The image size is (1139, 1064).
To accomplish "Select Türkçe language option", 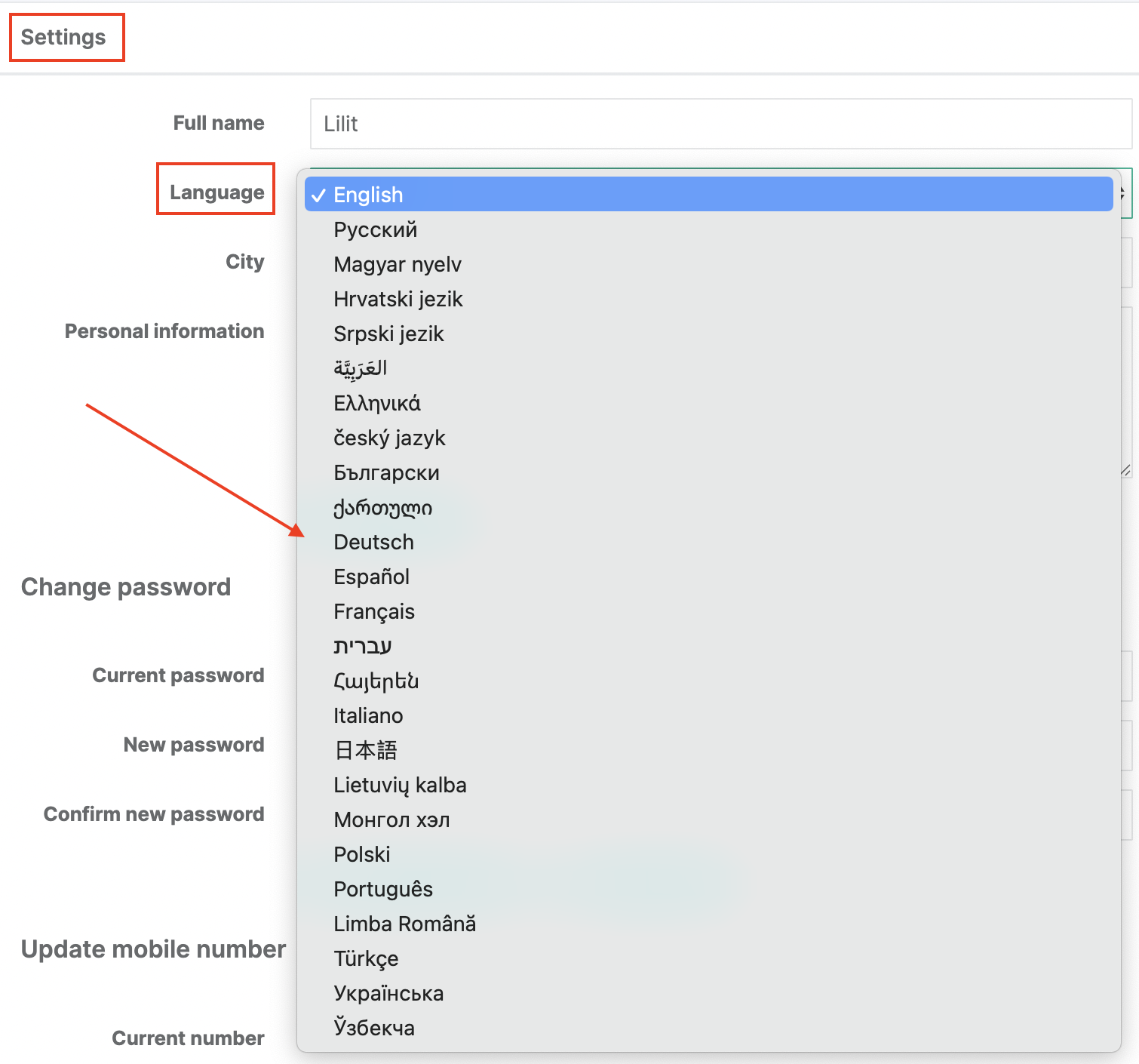I will [x=366, y=958].
